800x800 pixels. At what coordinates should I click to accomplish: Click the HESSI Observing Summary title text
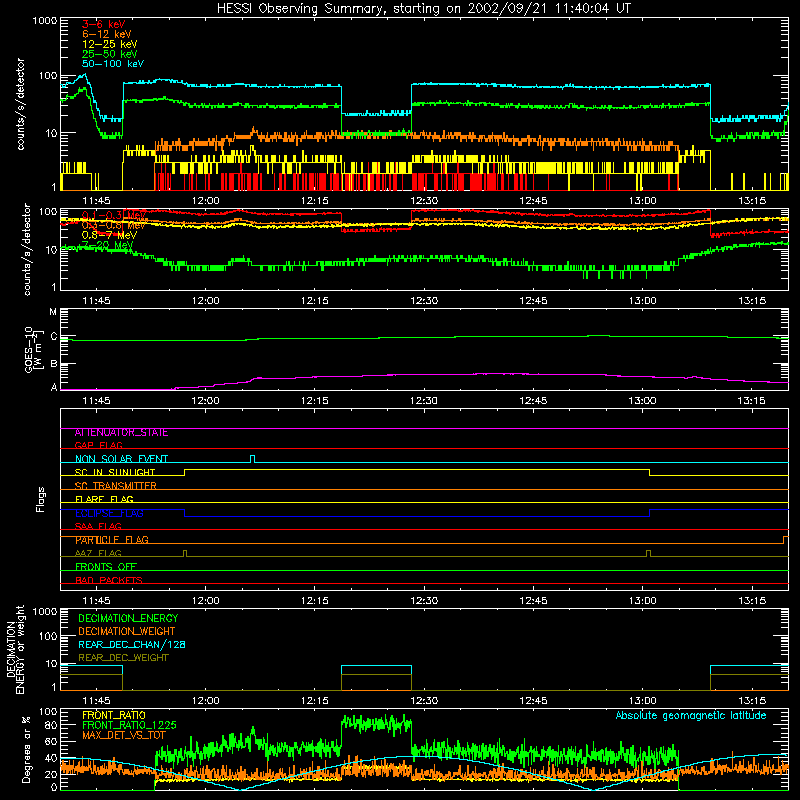(x=423, y=9)
